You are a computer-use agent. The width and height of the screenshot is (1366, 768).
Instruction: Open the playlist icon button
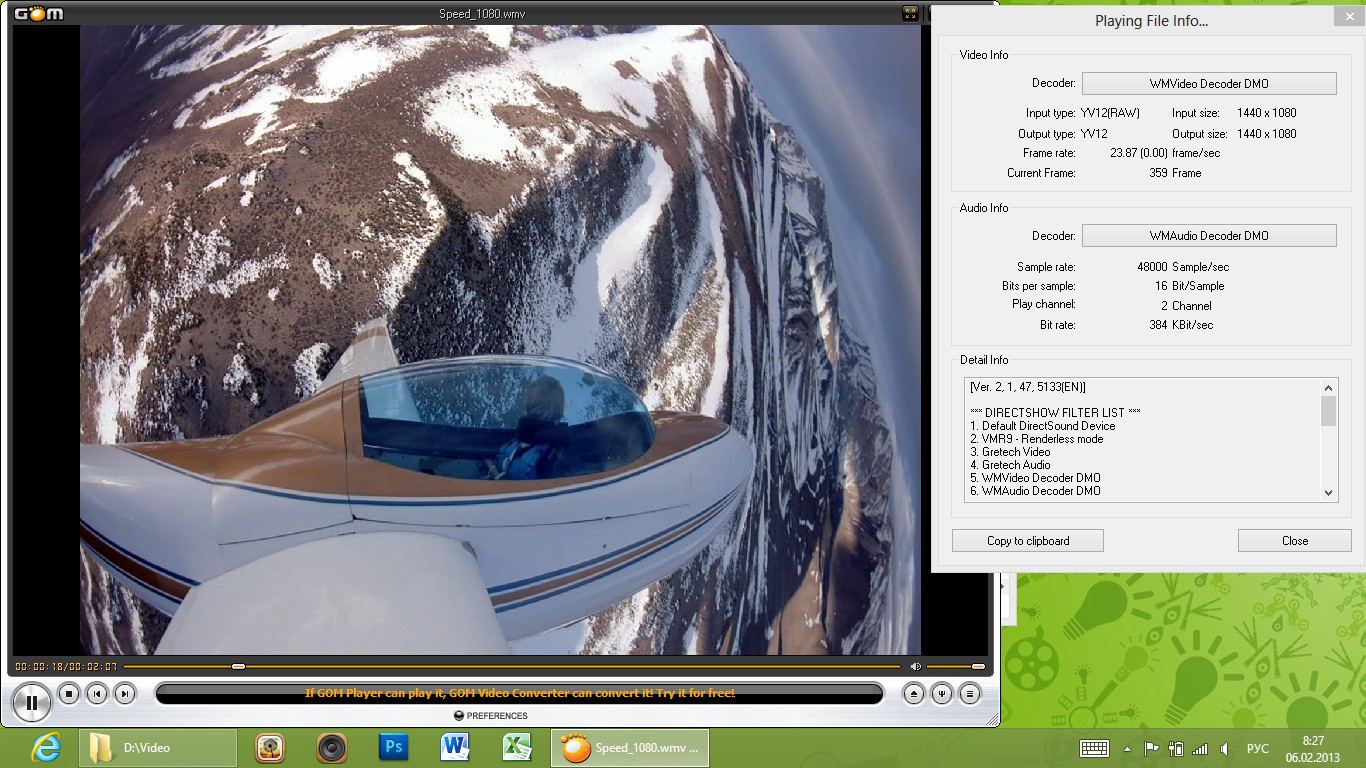click(969, 693)
